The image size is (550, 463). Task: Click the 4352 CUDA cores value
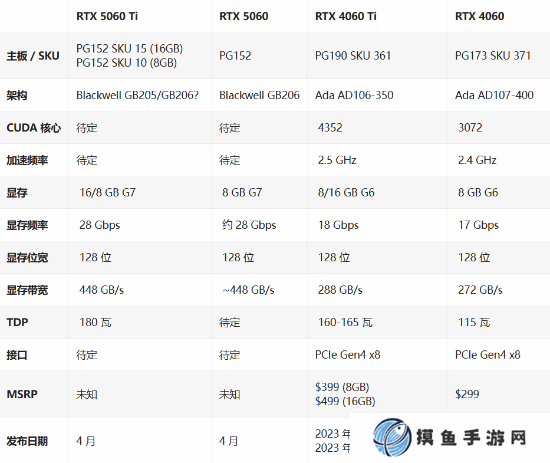tap(330, 128)
